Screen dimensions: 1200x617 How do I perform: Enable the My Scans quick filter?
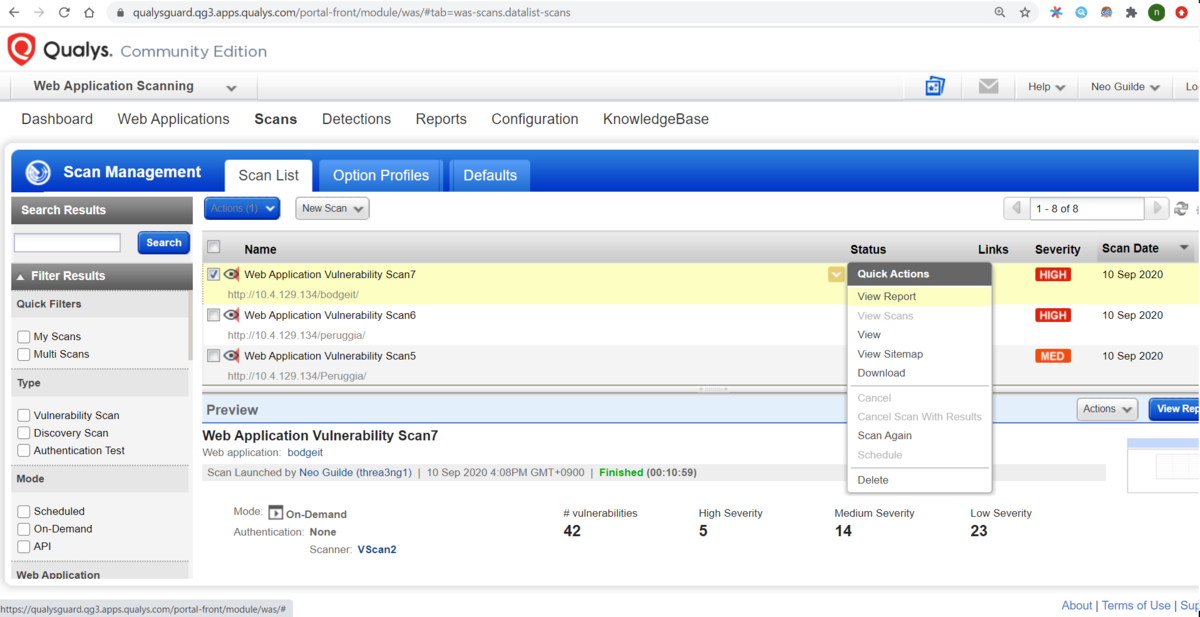click(24, 337)
